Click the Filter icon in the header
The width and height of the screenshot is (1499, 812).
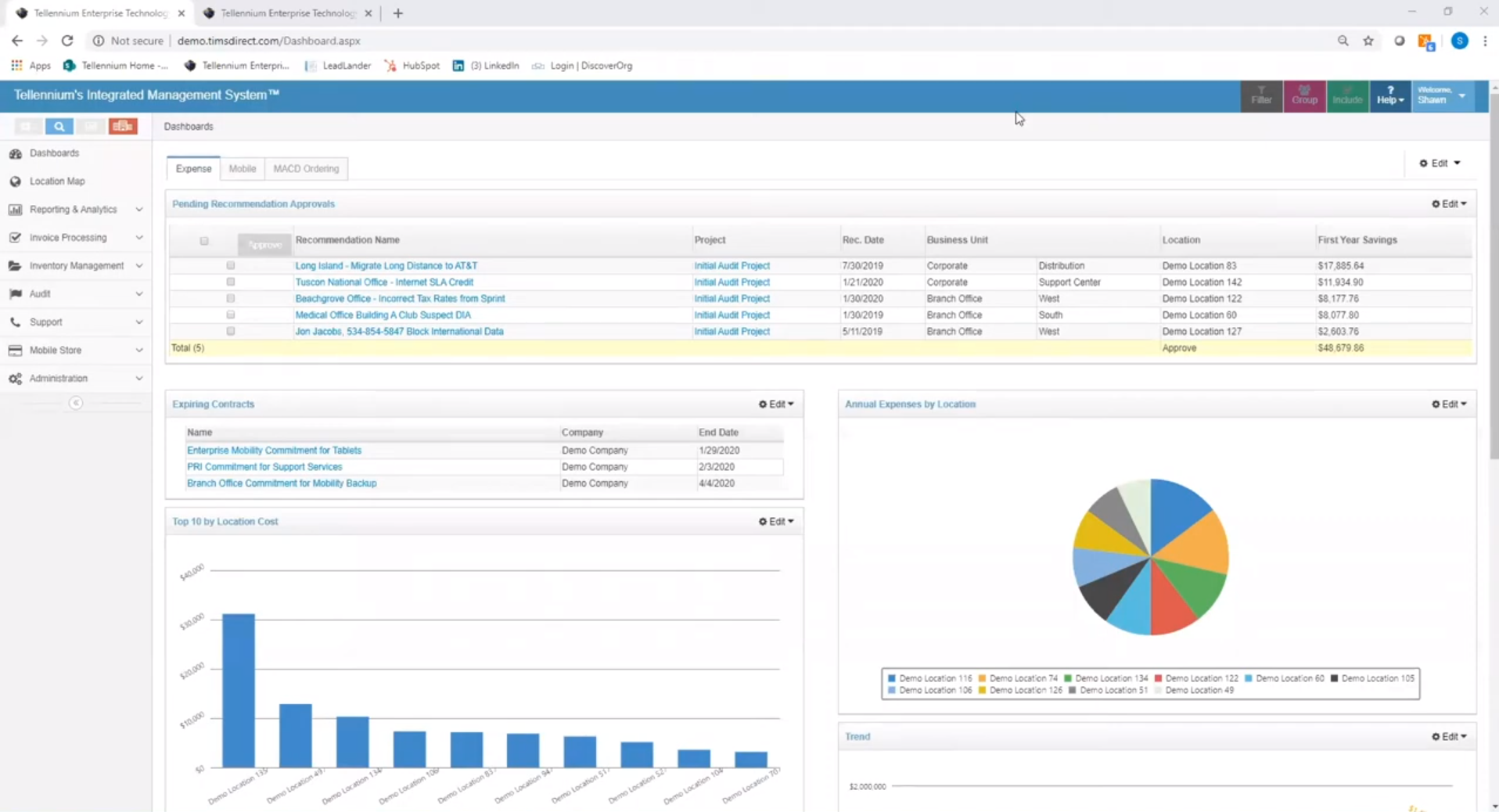click(x=1261, y=95)
